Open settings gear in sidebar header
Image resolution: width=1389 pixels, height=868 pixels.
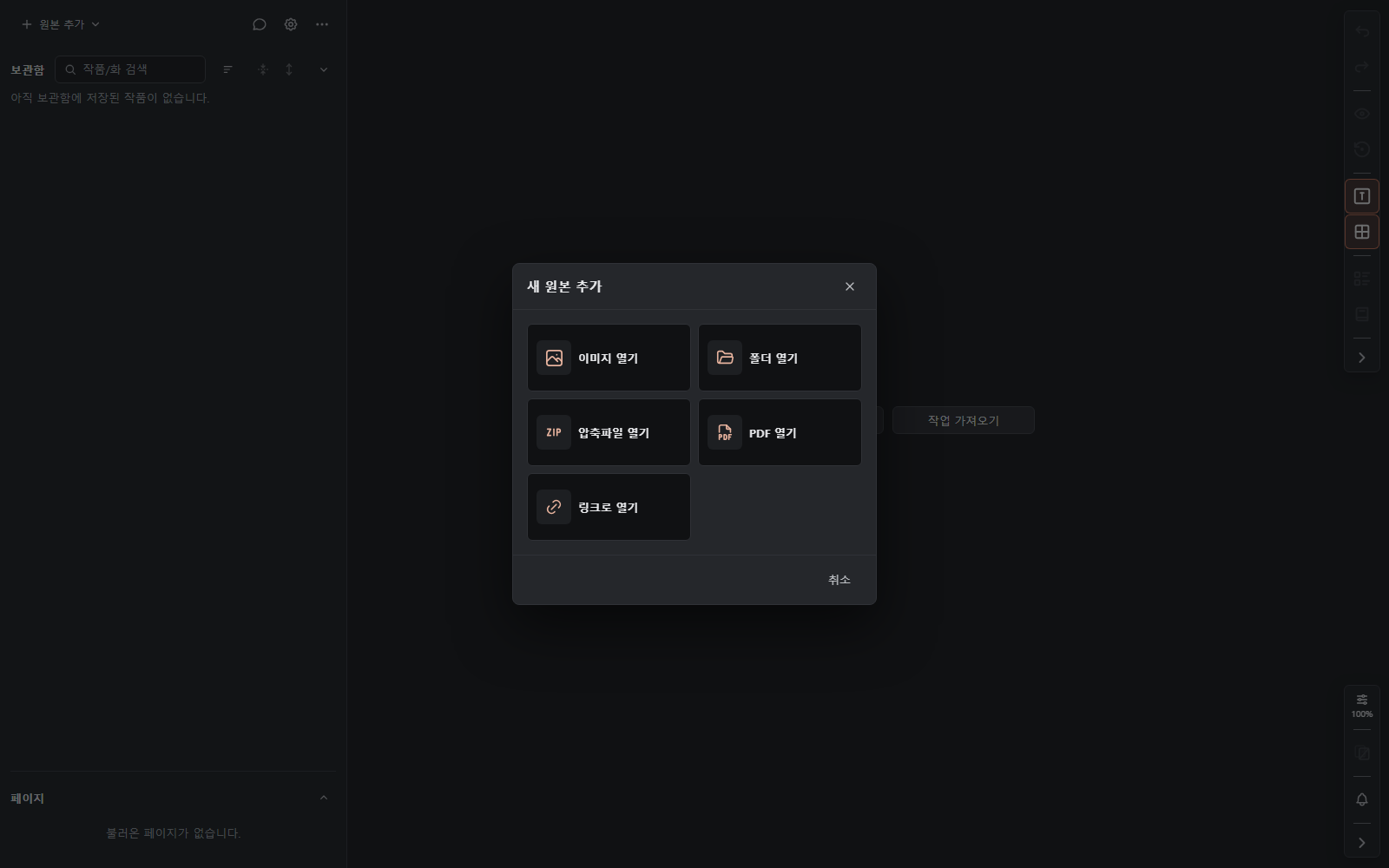[x=291, y=24]
